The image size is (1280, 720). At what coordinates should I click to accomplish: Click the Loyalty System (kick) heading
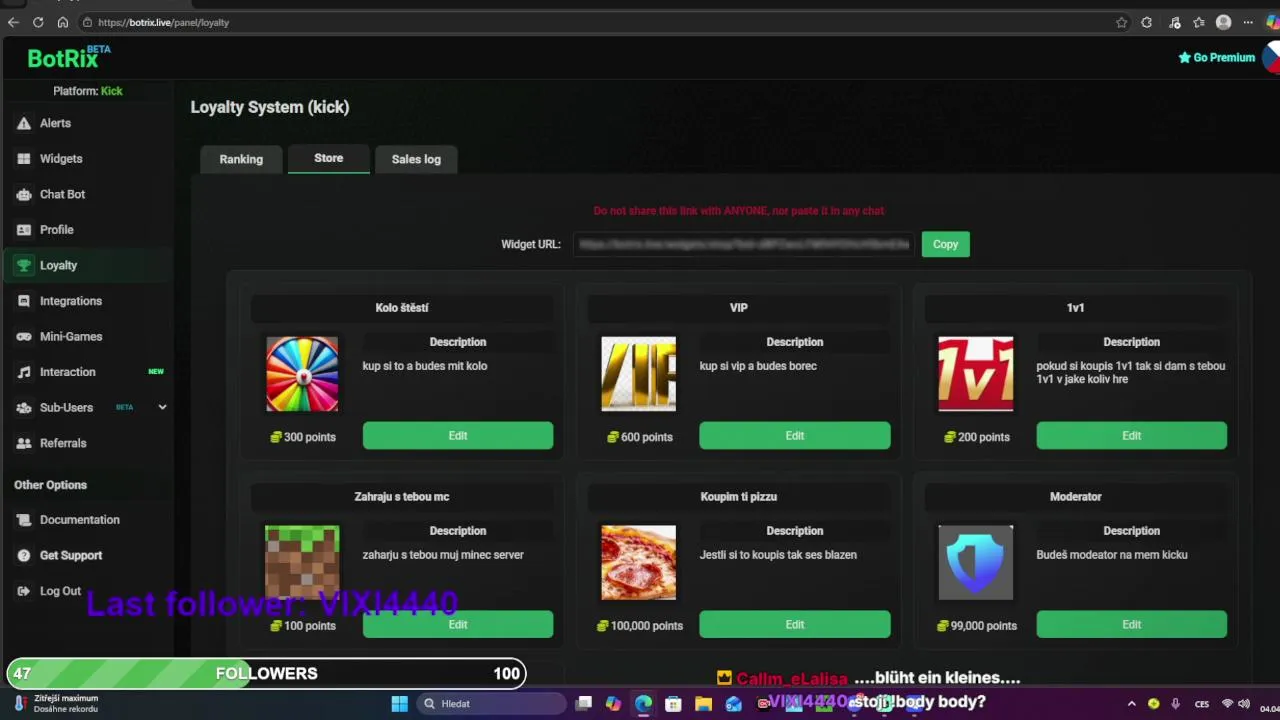point(270,107)
